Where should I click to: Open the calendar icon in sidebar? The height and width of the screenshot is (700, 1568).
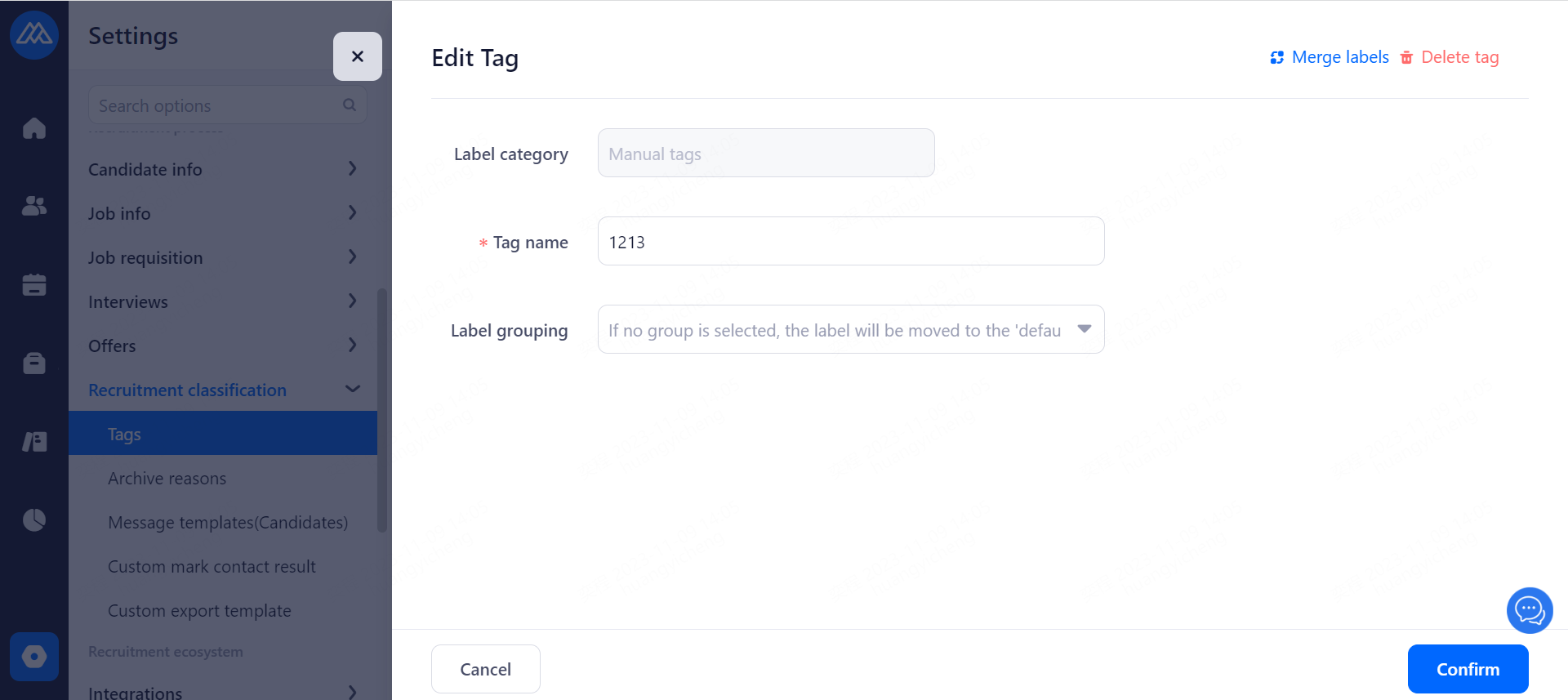(34, 284)
